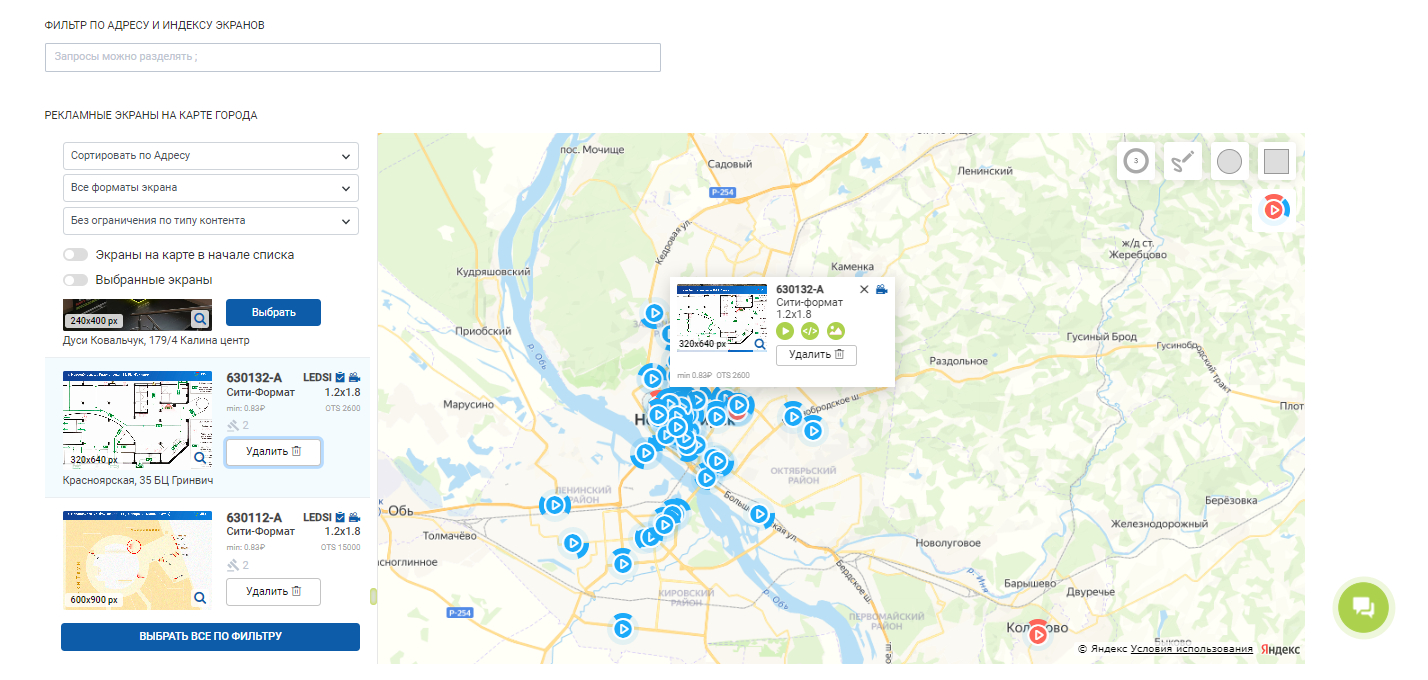Click the screen list scrollbar handle
Viewport: 1428px width, 680px height.
coord(374,596)
